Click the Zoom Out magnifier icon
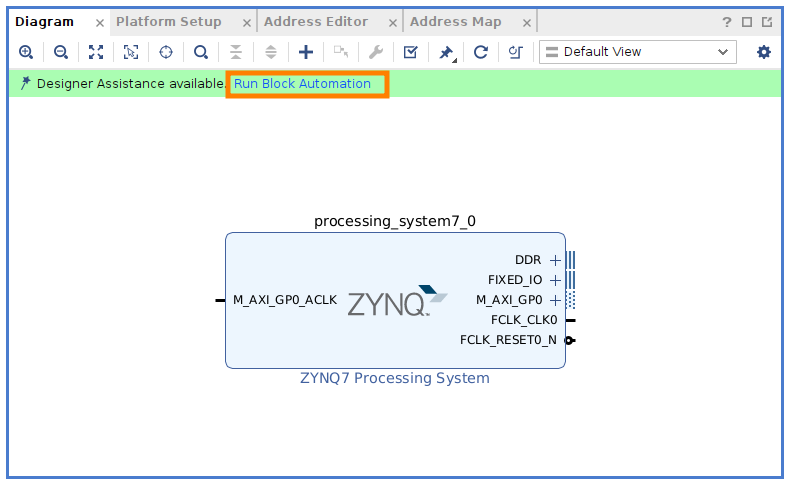Viewport: 788px width, 483px height. pos(61,52)
